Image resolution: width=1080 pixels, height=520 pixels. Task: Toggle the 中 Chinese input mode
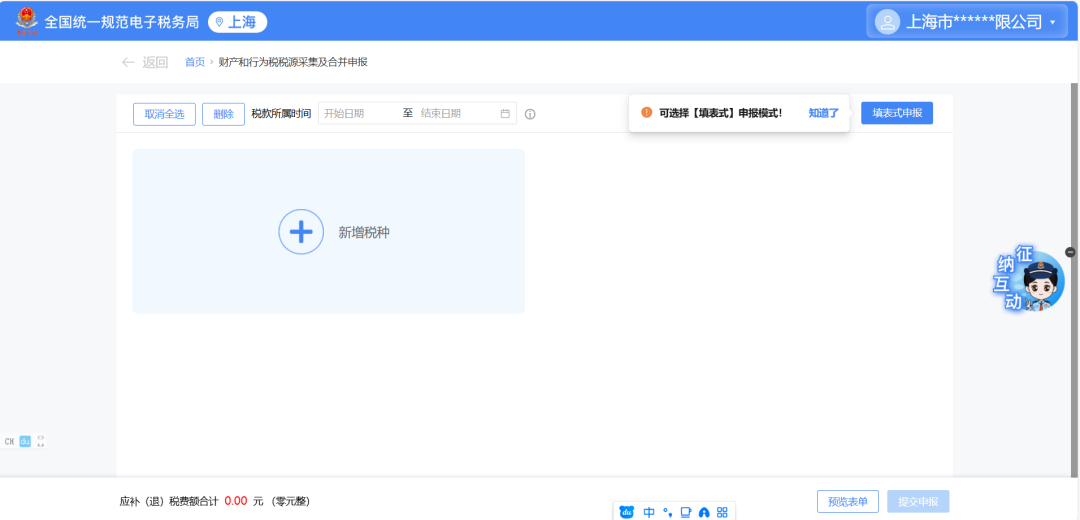click(x=649, y=512)
